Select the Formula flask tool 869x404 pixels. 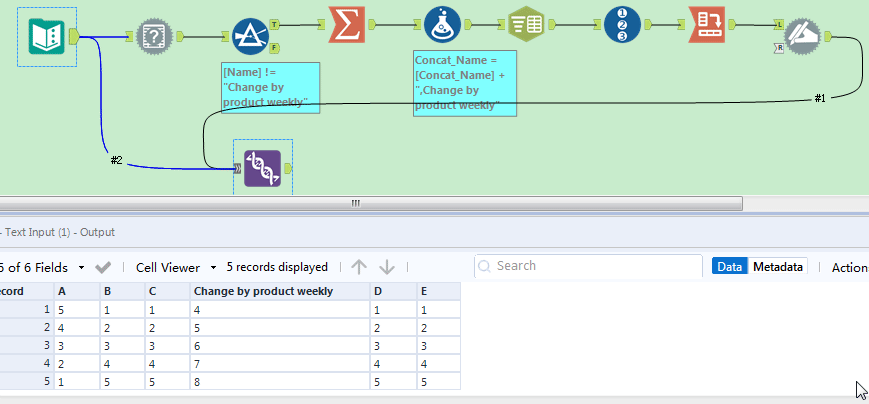point(443,24)
